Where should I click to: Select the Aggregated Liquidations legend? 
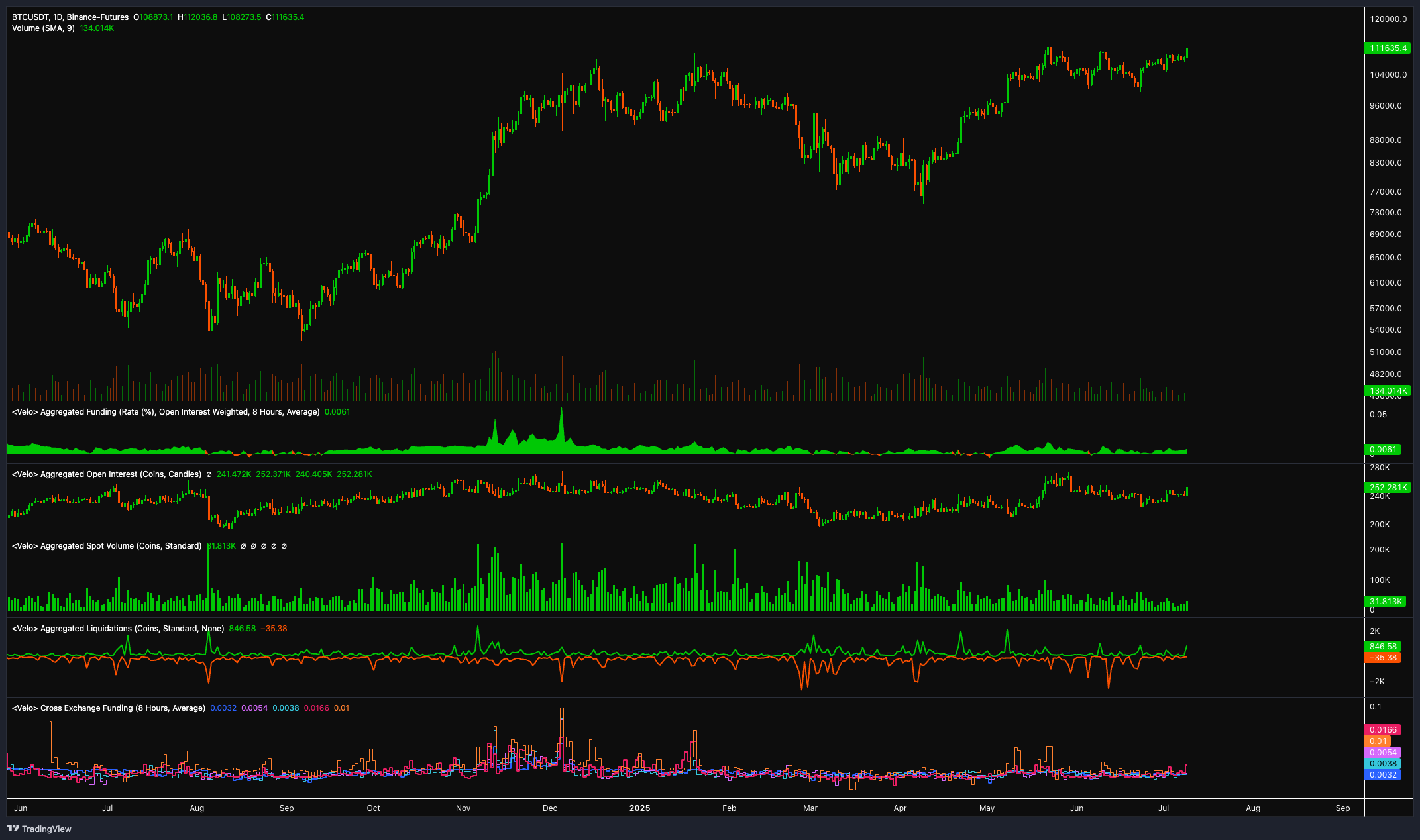116,628
